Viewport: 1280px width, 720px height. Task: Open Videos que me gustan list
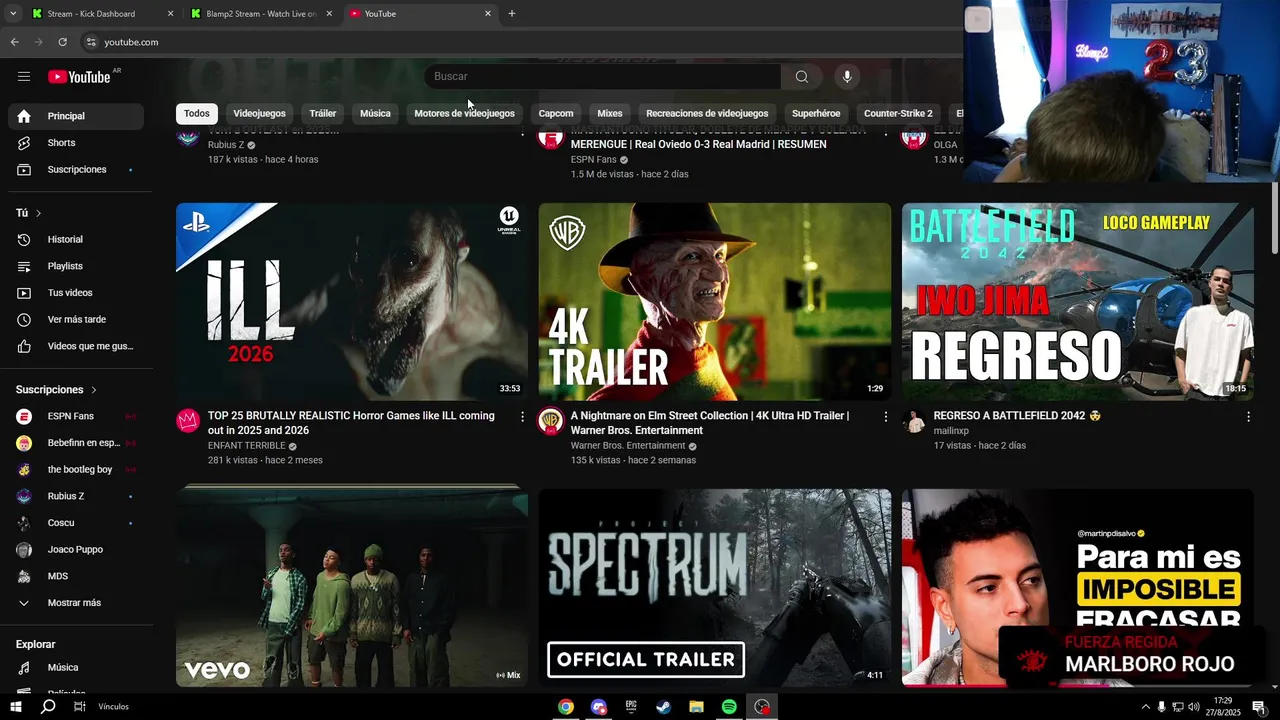point(76,346)
